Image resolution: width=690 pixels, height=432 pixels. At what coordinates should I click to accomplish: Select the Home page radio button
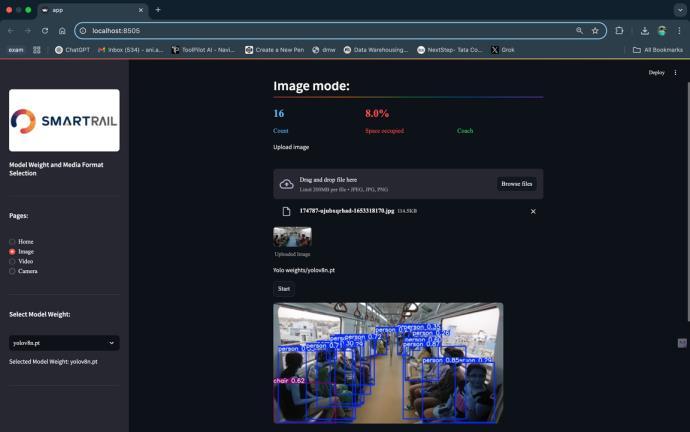(x=12, y=242)
